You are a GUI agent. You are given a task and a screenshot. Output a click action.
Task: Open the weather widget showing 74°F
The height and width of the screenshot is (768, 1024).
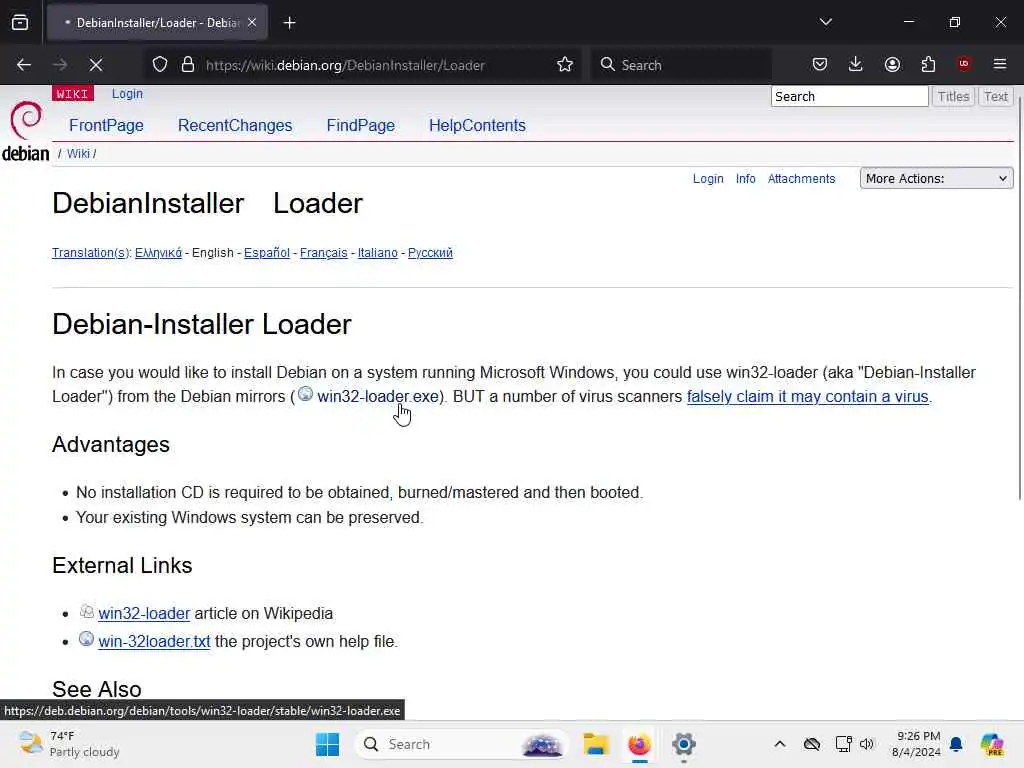[x=69, y=744]
